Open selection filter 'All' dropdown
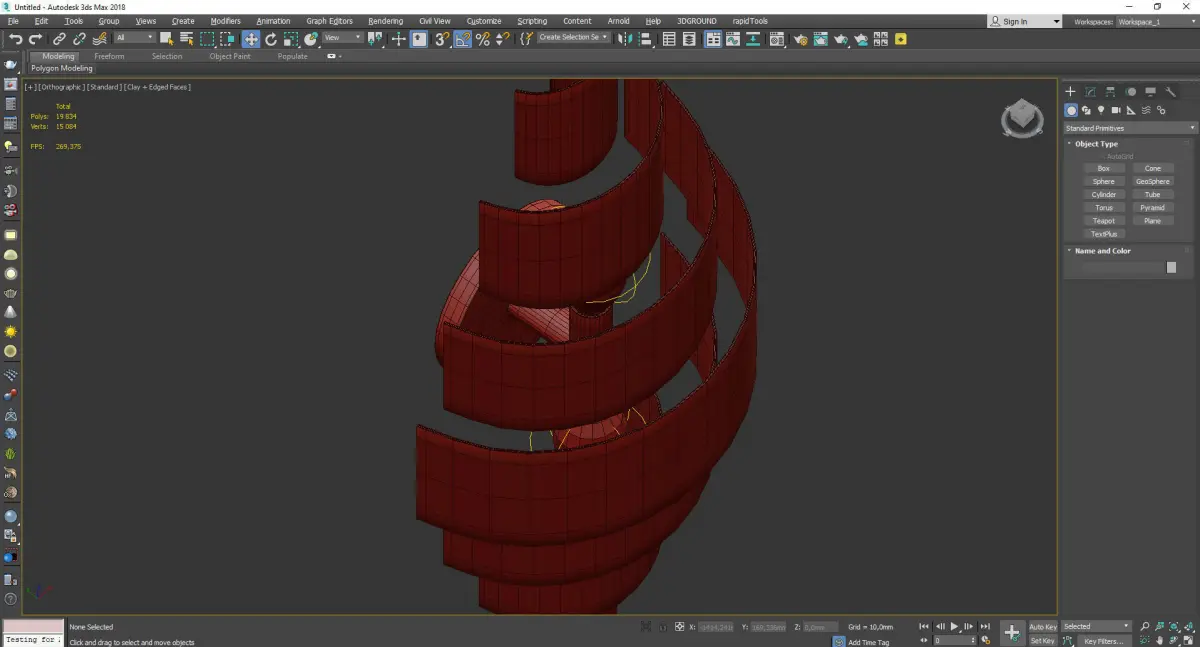This screenshot has width=1200, height=647. click(x=135, y=38)
